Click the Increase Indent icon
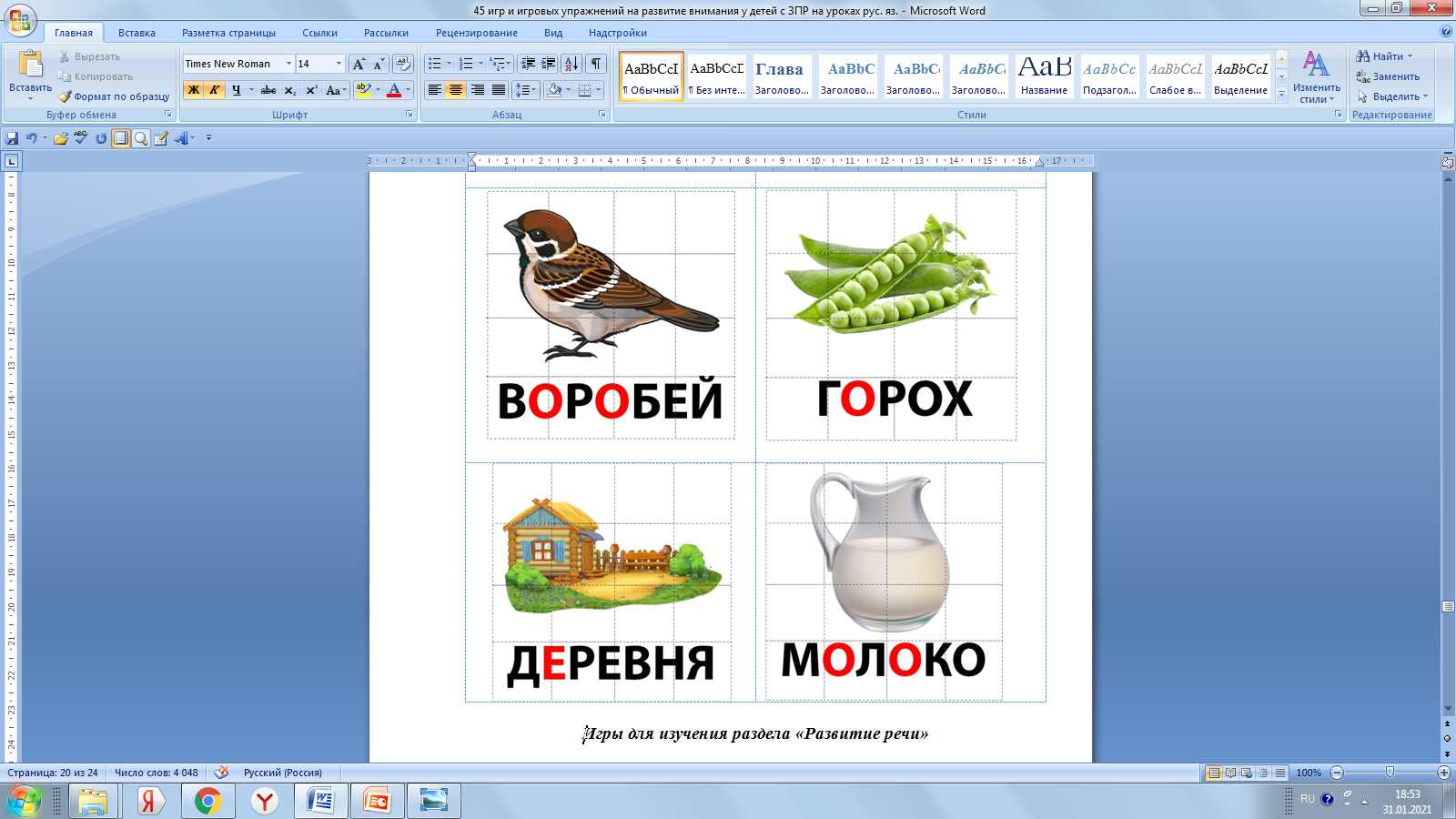This screenshot has width=1456, height=819. pyautogui.click(x=549, y=64)
